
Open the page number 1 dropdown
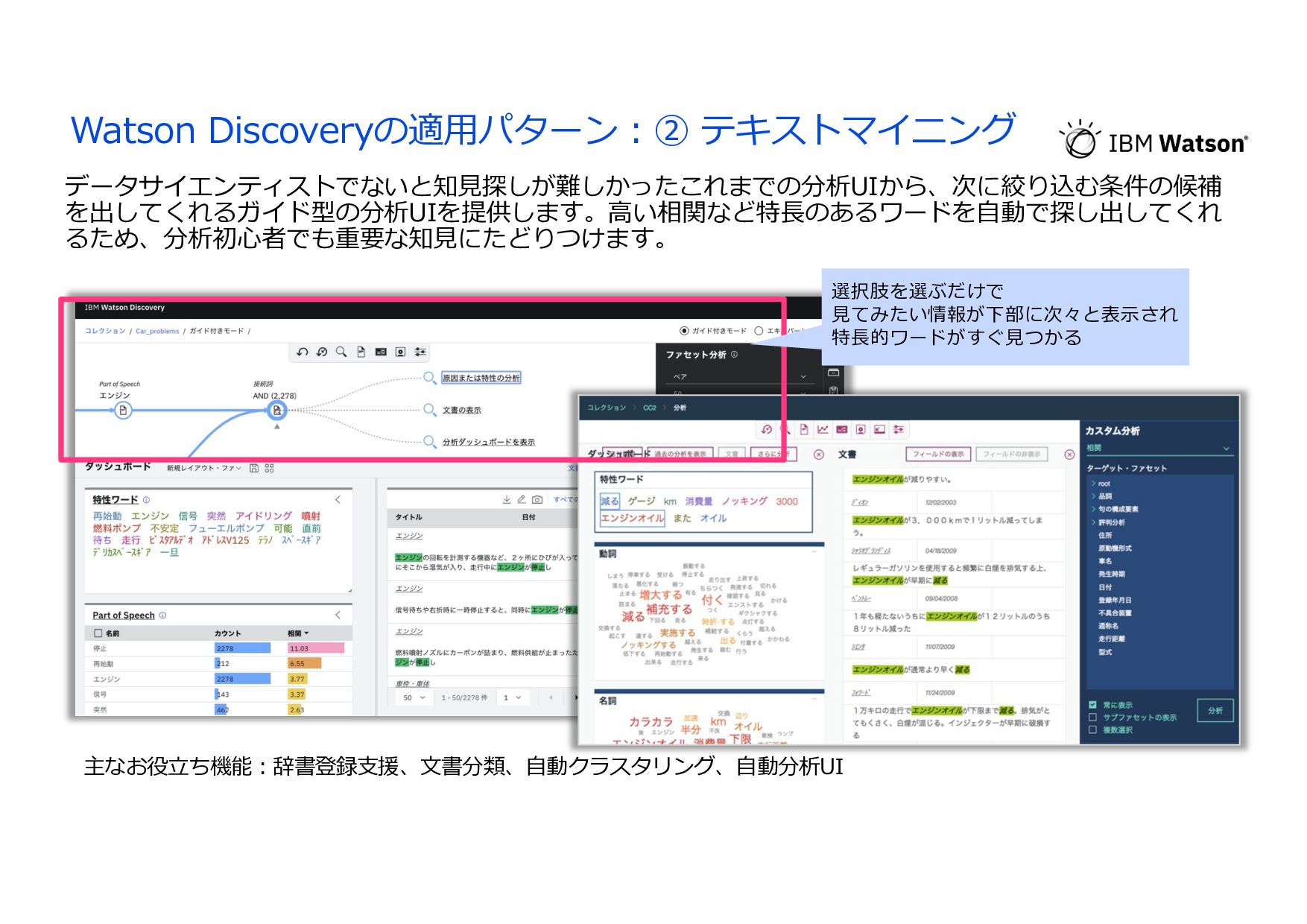512,697
